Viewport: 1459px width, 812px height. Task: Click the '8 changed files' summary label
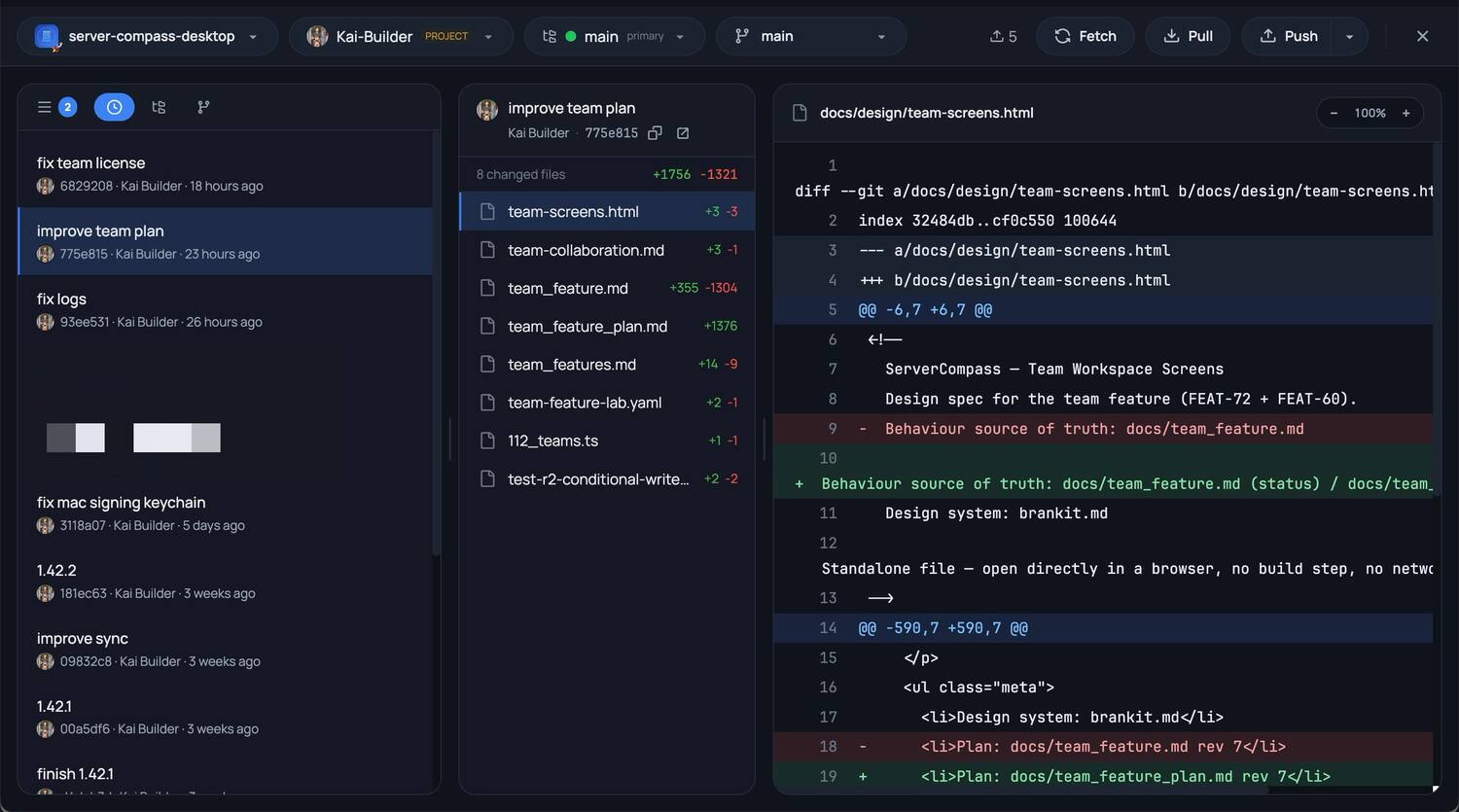point(520,174)
